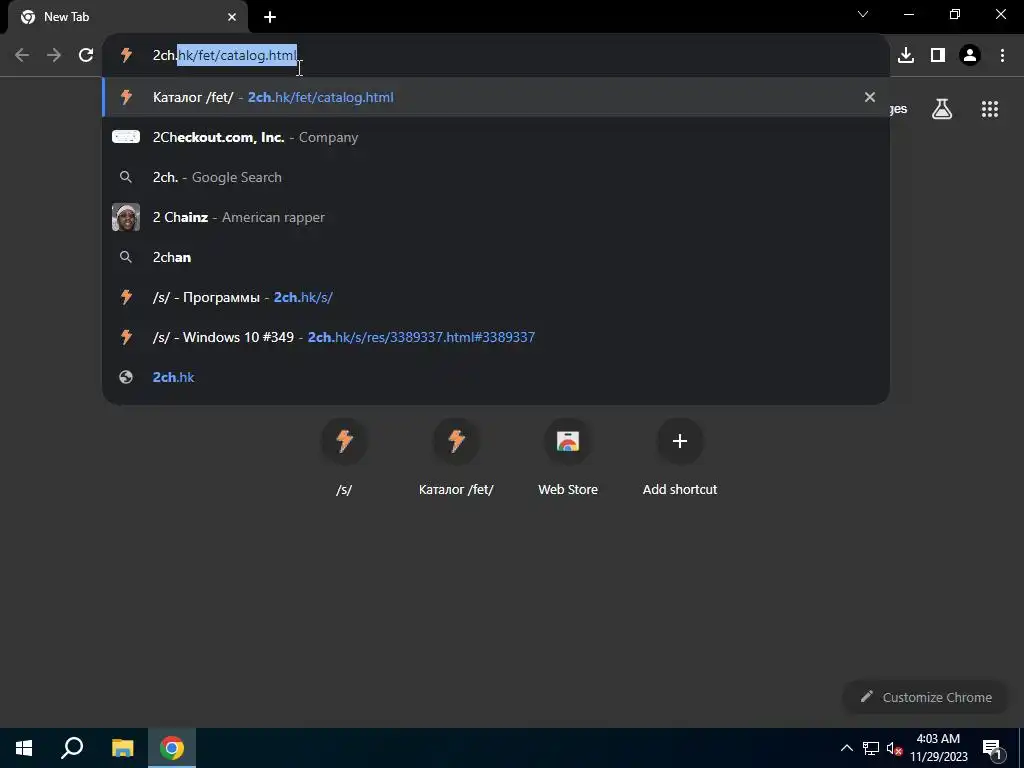Open the Google apps grid
The width and height of the screenshot is (1024, 768).
coord(990,109)
